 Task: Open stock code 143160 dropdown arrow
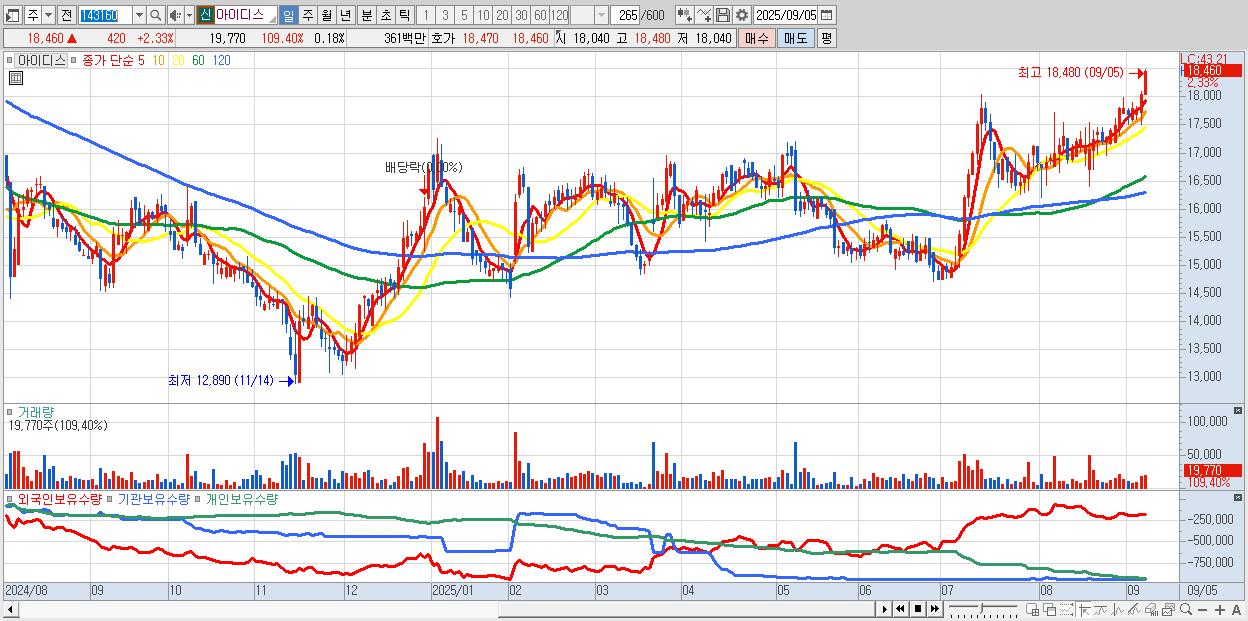(139, 15)
